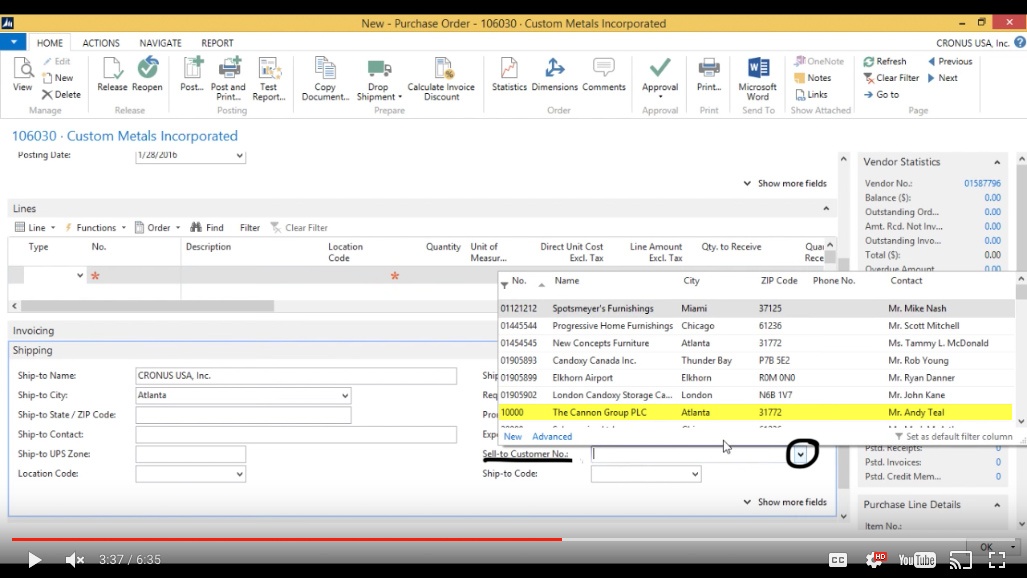This screenshot has width=1027, height=578.
Task: Go to Previous record
Action: point(950,61)
